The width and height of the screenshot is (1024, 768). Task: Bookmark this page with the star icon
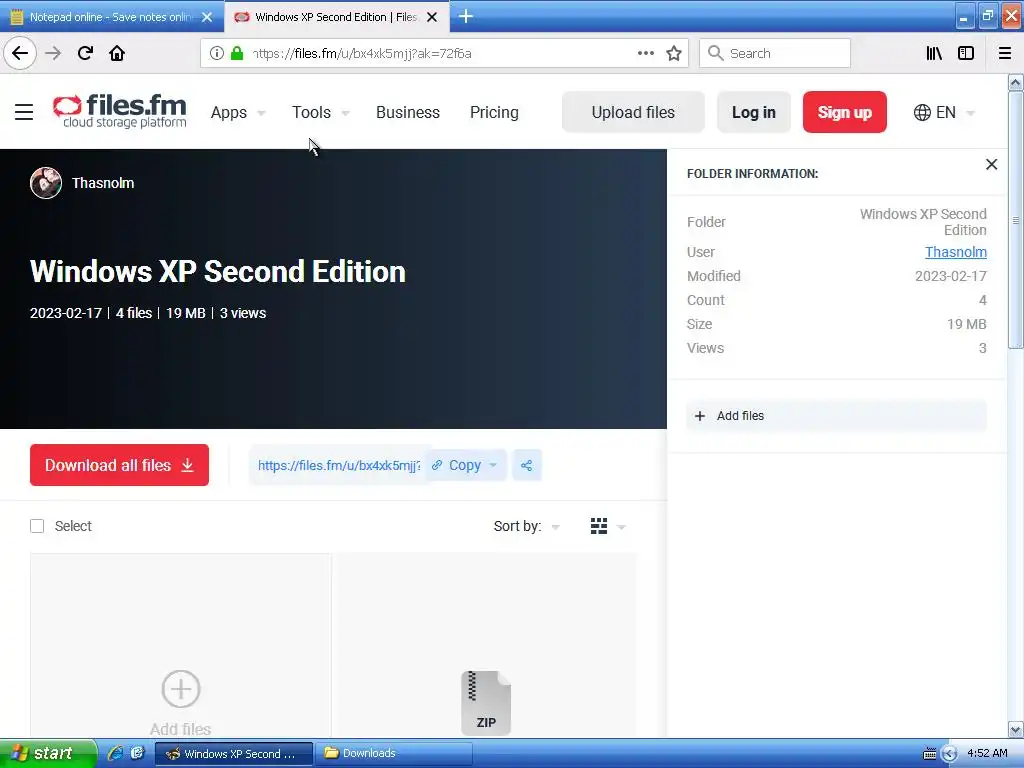(674, 54)
